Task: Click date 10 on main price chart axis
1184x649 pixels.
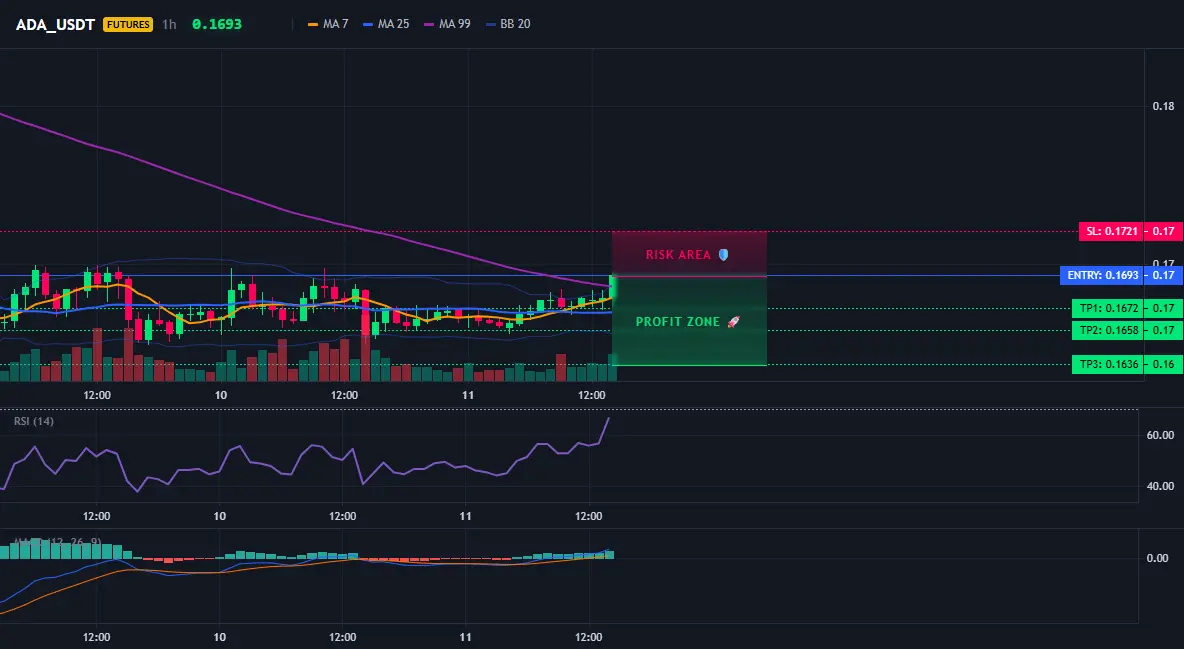Action: tap(220, 395)
